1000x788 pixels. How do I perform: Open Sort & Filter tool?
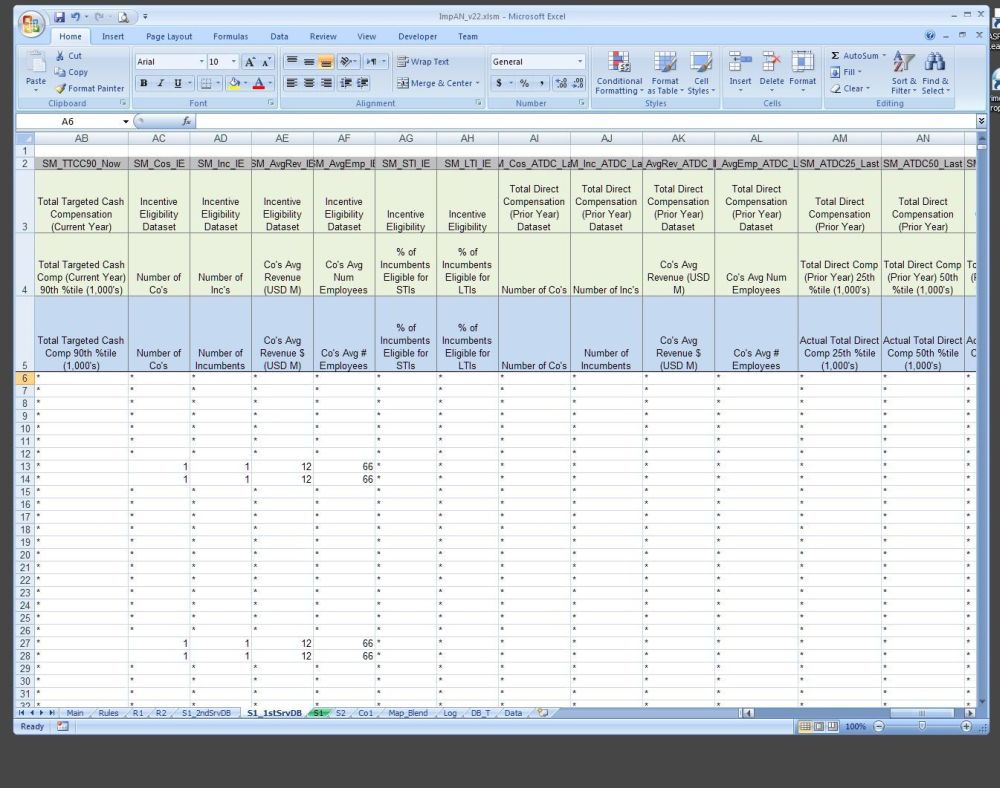903,63
